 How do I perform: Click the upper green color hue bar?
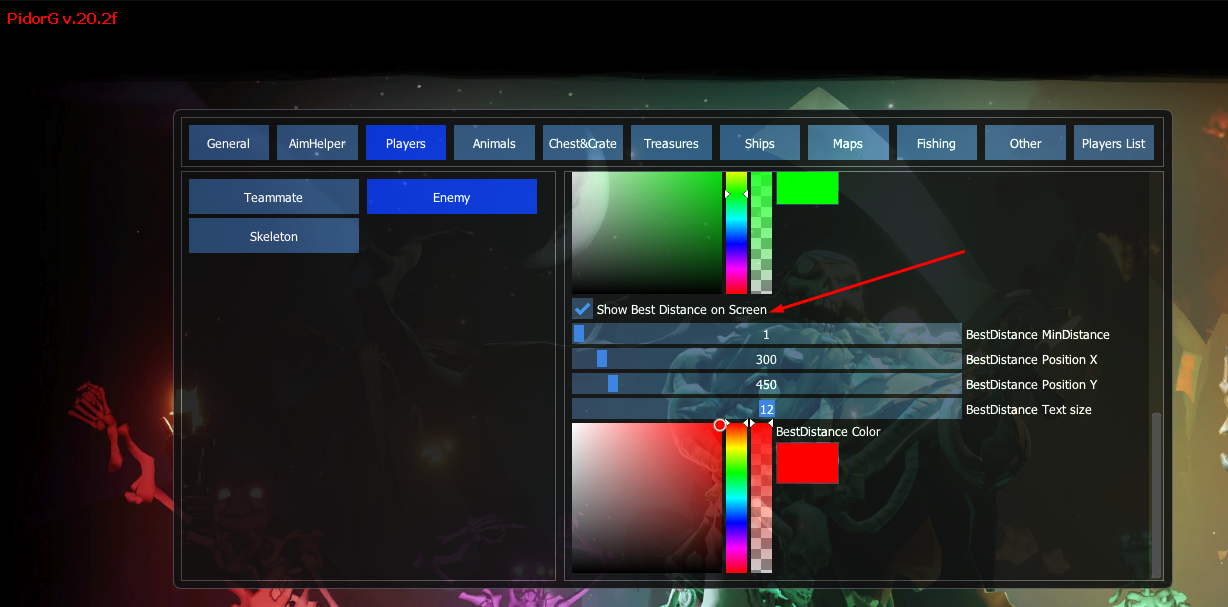736,233
